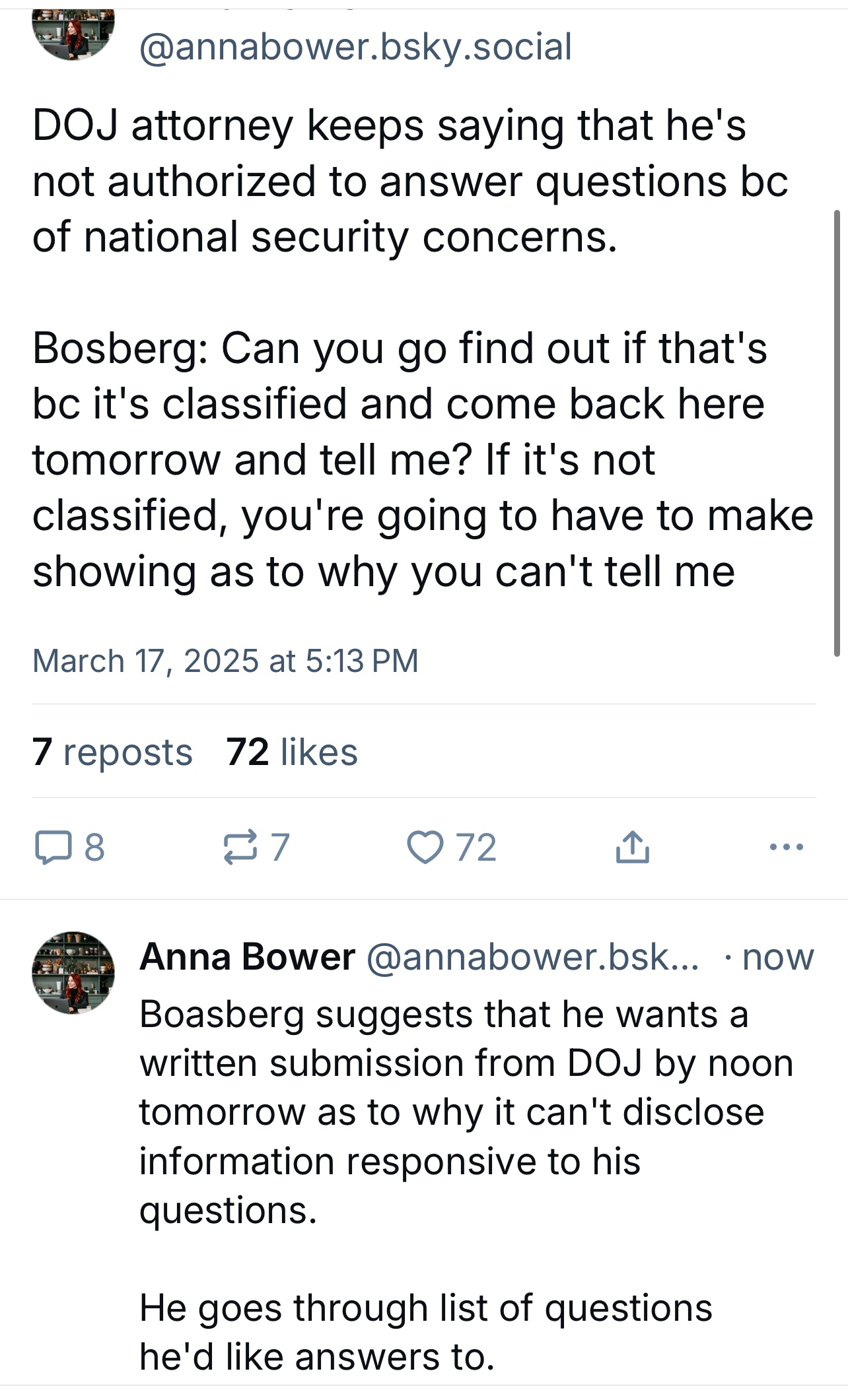Like the post with the heart icon

(425, 848)
